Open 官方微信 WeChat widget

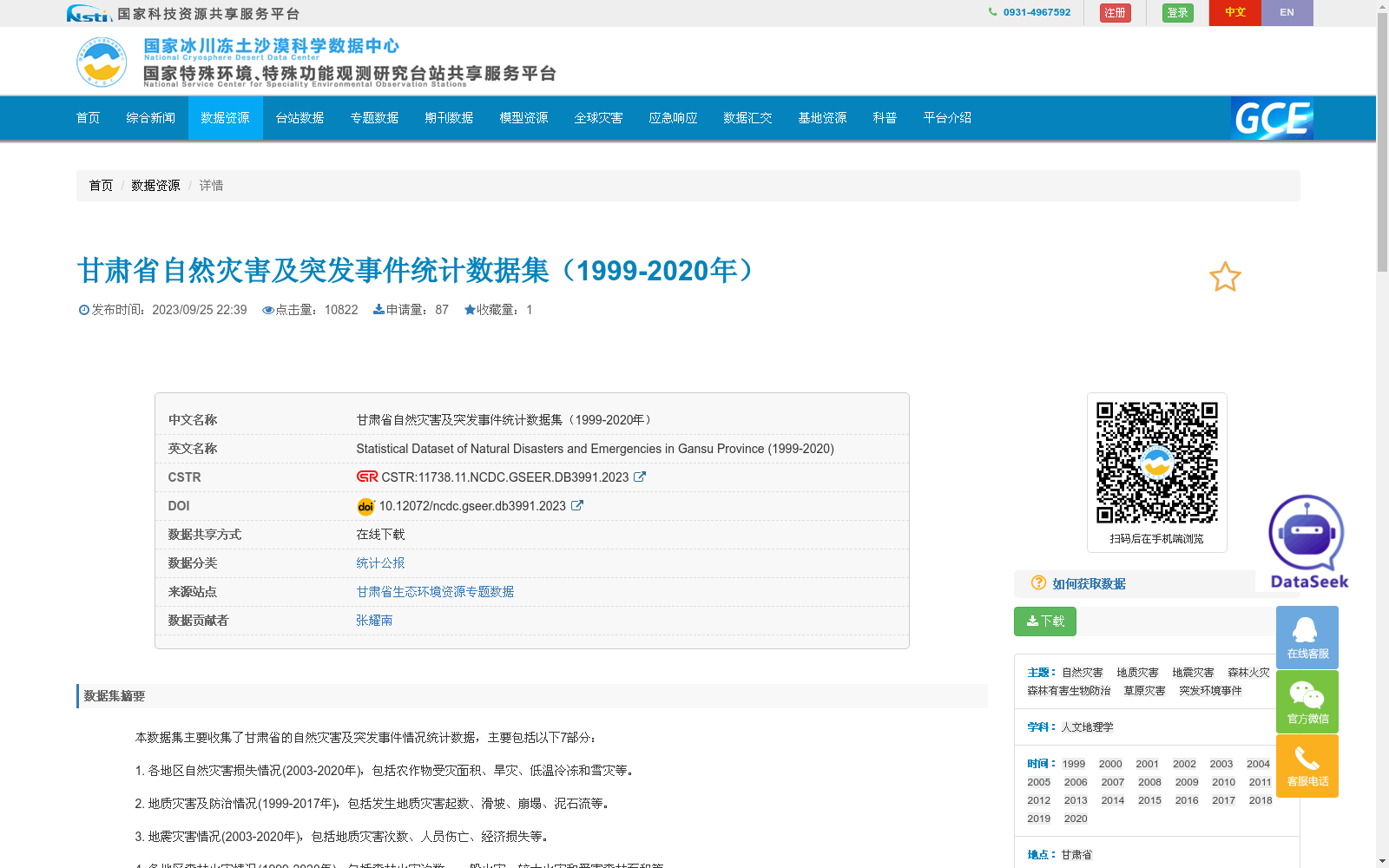(1307, 701)
